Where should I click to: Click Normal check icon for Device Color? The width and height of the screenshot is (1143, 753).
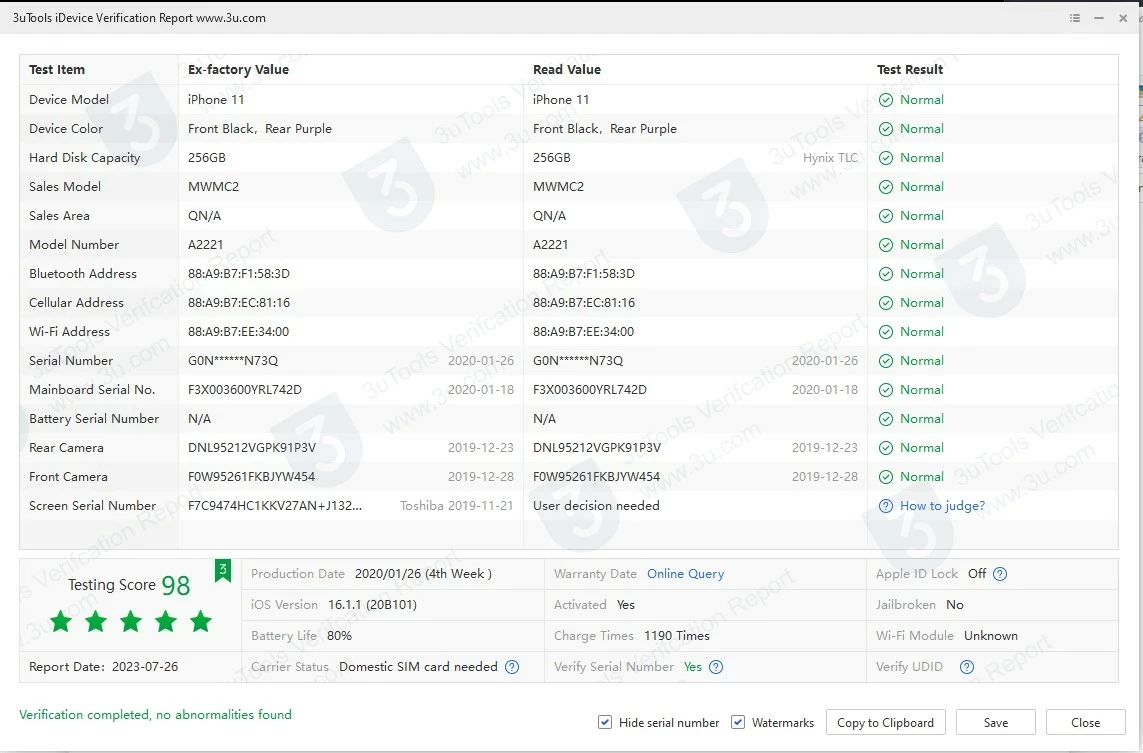pyautogui.click(x=886, y=129)
